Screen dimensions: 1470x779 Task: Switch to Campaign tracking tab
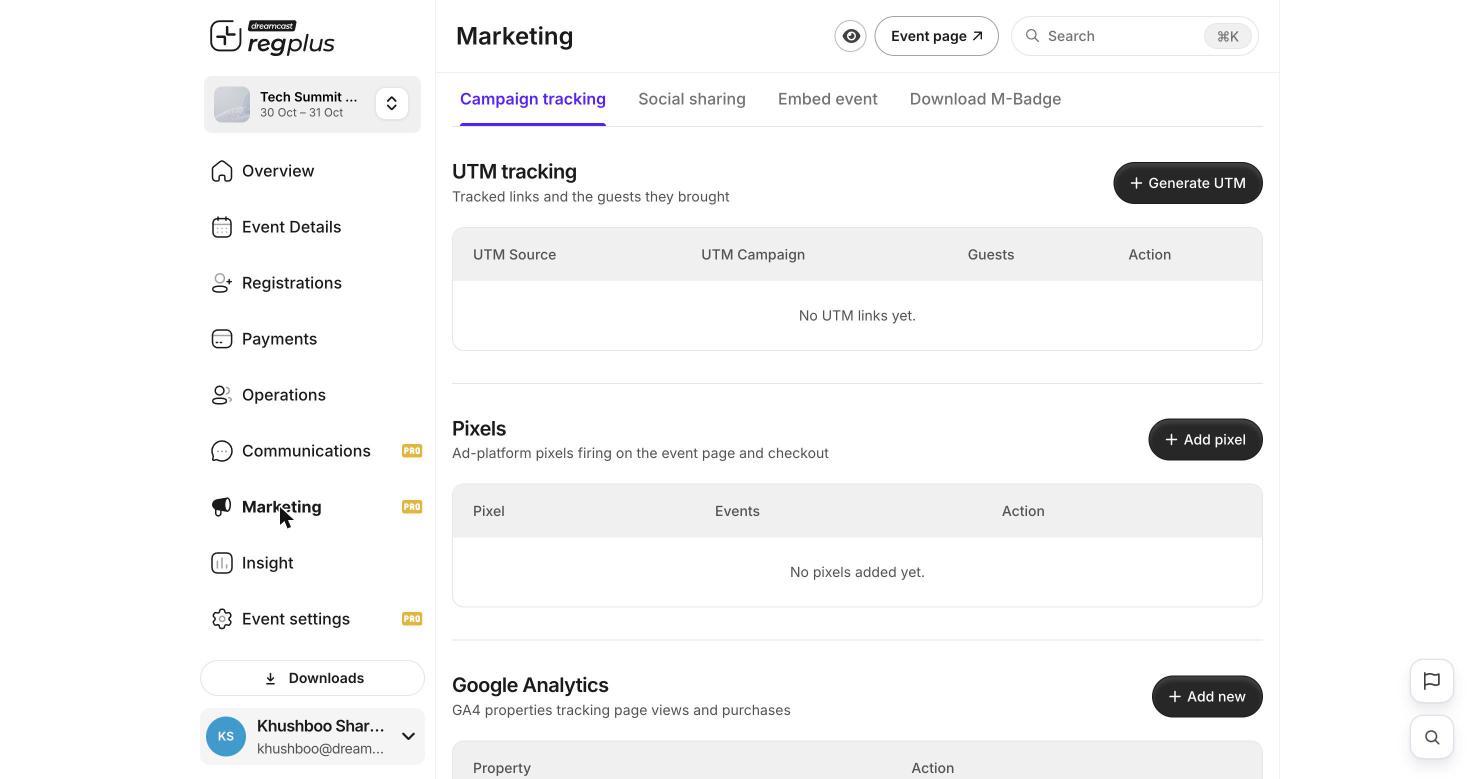(x=533, y=99)
